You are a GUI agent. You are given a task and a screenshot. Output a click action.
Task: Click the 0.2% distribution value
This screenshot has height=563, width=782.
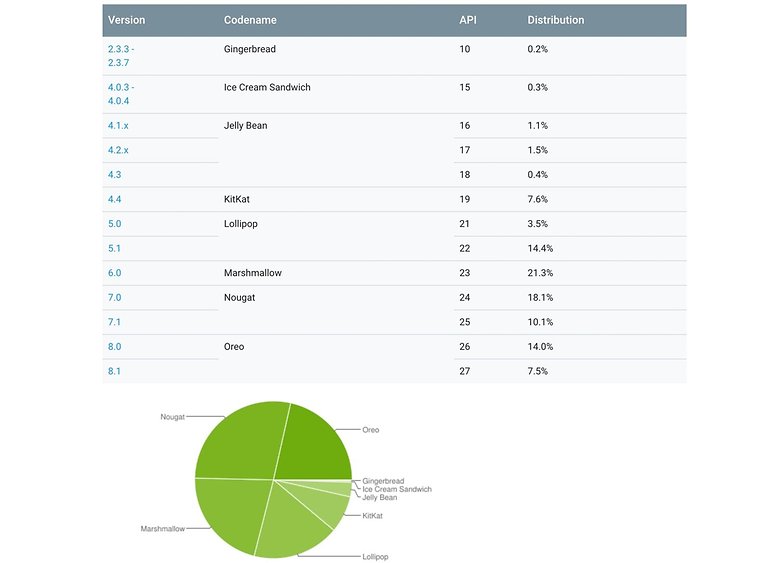(538, 49)
